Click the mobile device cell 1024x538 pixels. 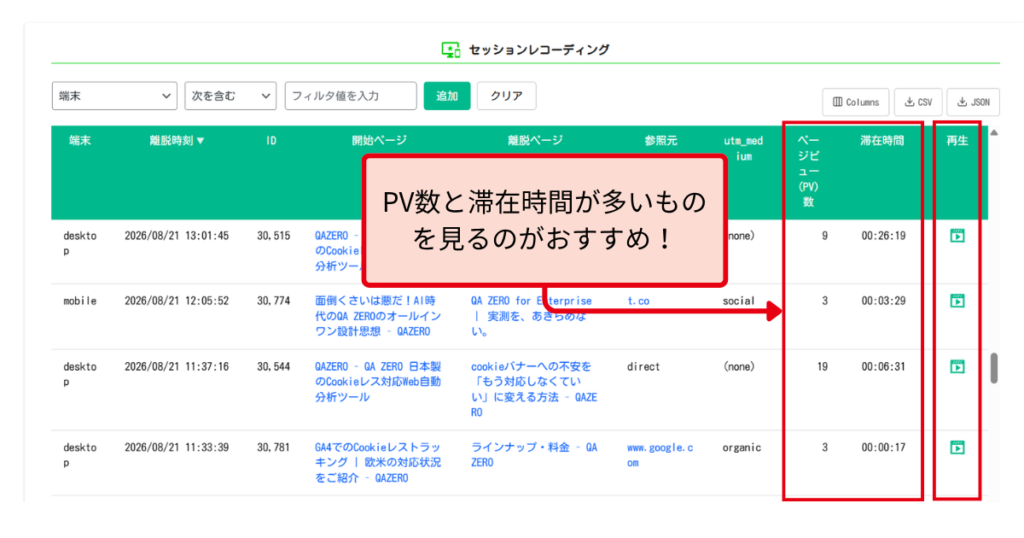[80, 301]
